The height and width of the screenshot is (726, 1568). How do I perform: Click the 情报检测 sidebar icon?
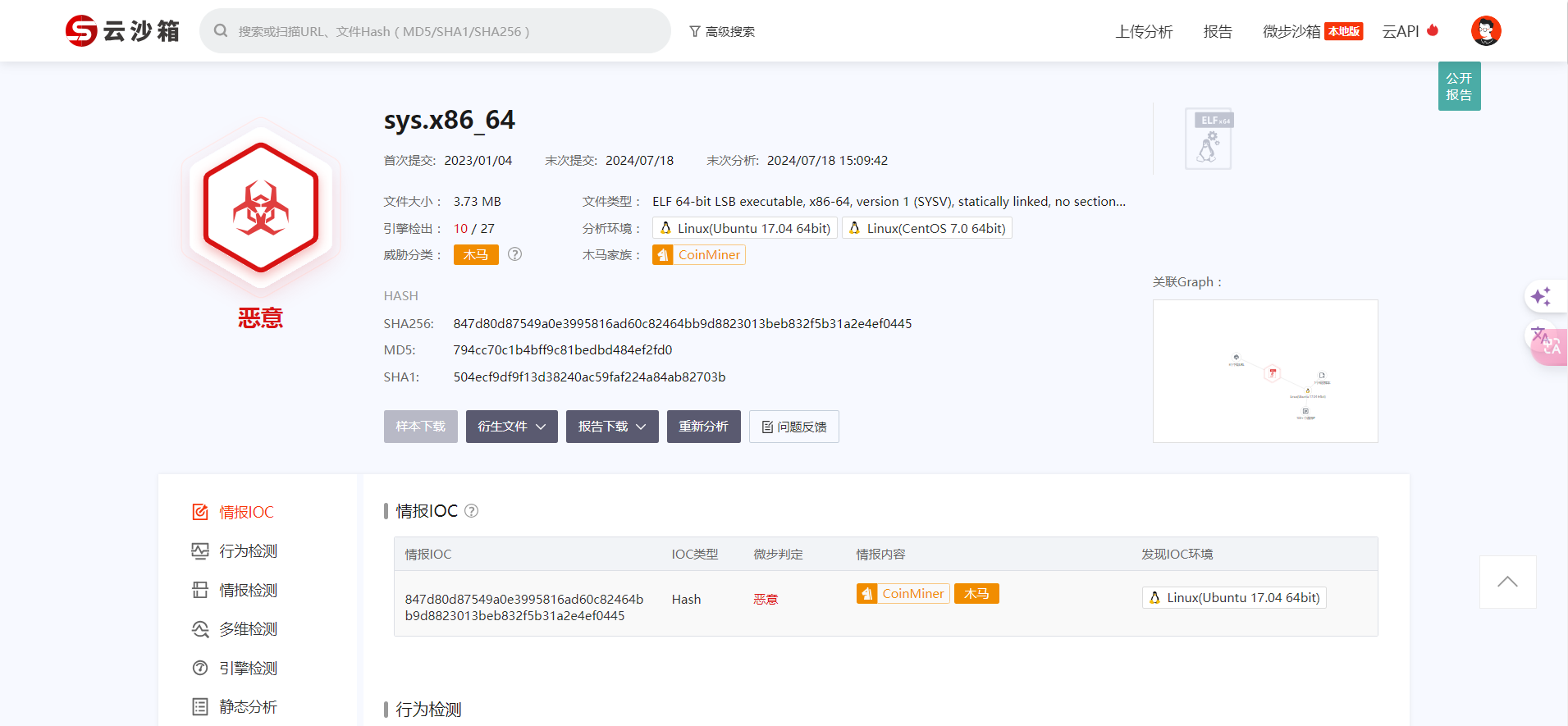click(x=200, y=590)
